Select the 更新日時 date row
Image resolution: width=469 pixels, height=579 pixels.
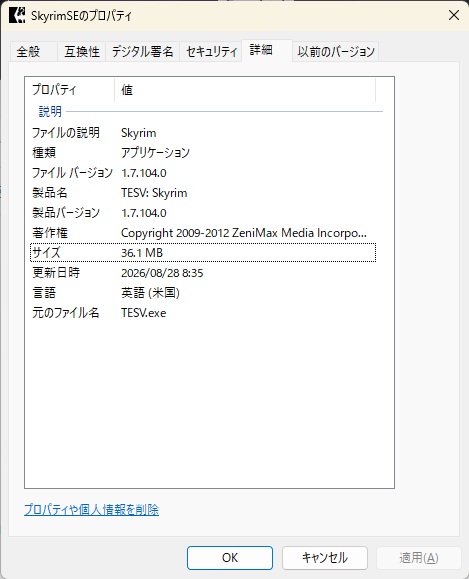(x=203, y=273)
